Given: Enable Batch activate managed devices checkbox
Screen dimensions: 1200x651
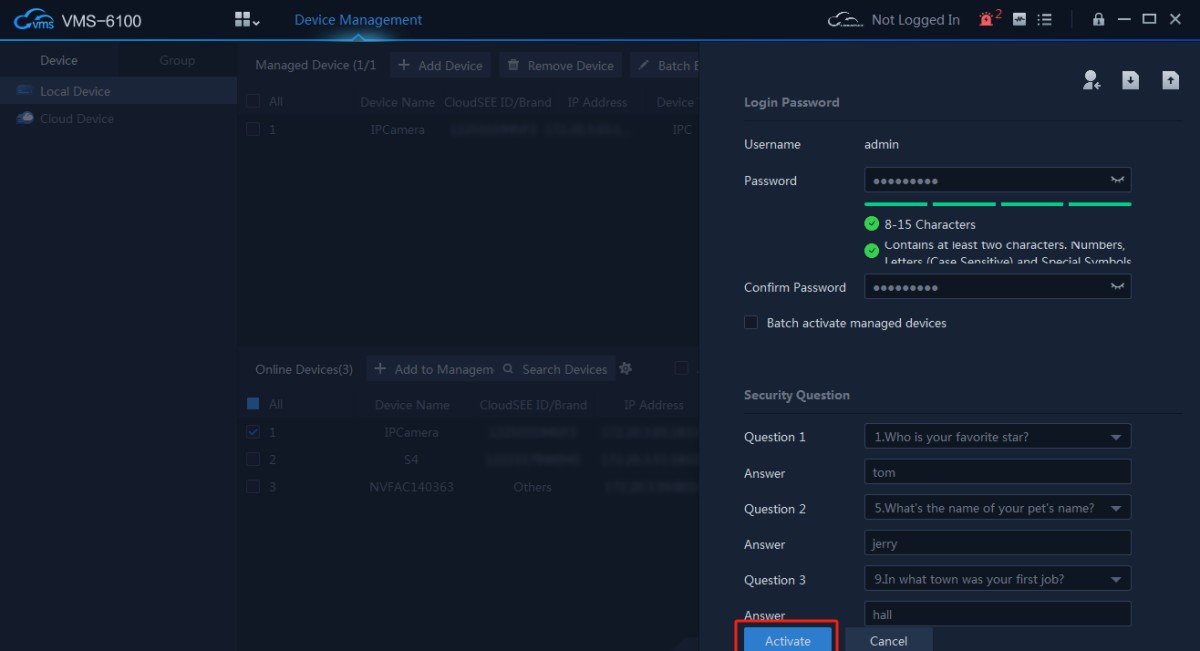Looking at the screenshot, I should click(751, 323).
